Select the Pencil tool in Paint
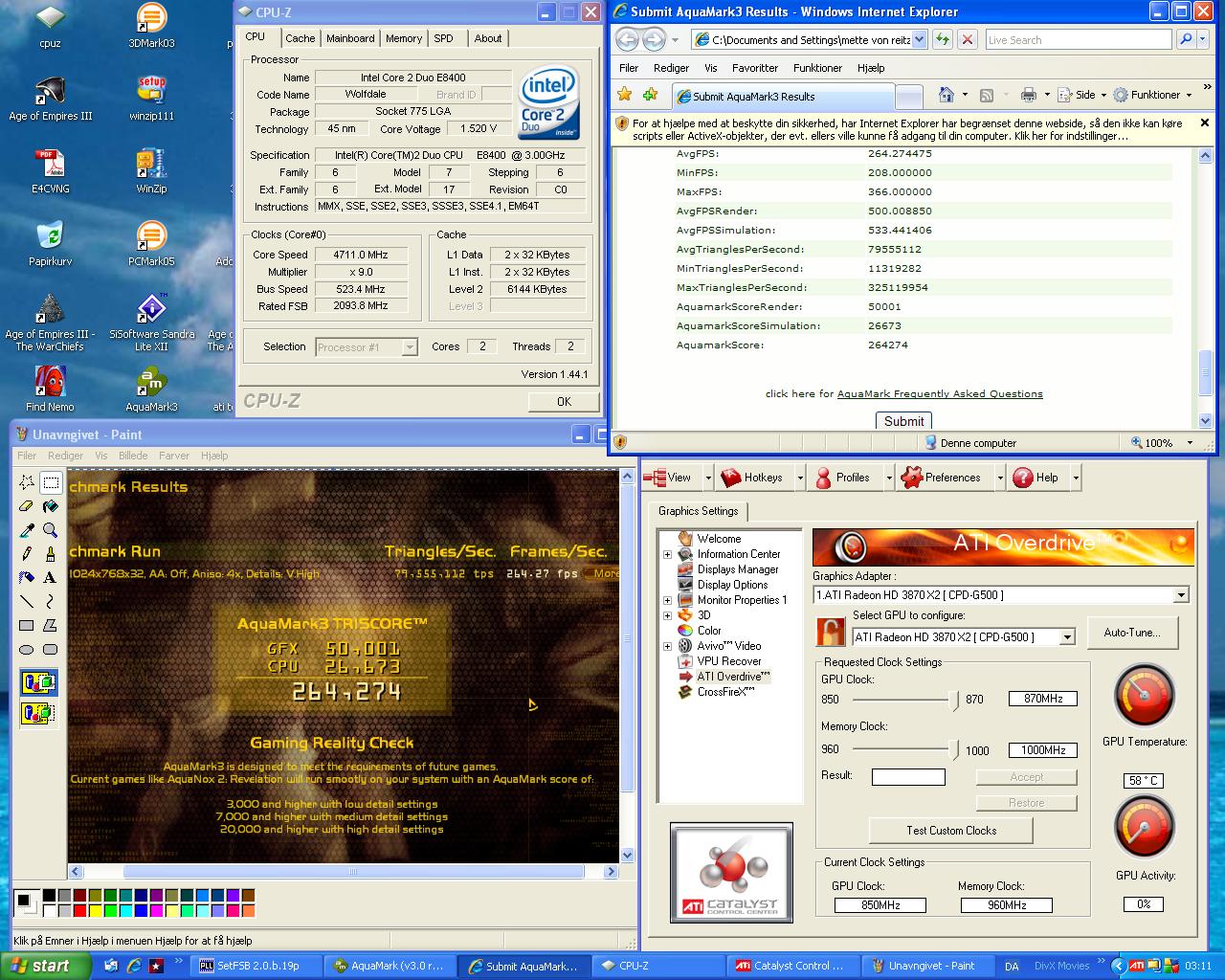 pyautogui.click(x=27, y=554)
